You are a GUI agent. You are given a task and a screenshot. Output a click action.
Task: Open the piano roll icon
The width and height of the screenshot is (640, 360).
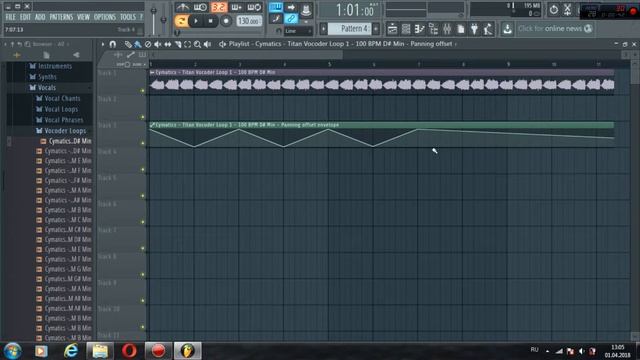pos(419,29)
